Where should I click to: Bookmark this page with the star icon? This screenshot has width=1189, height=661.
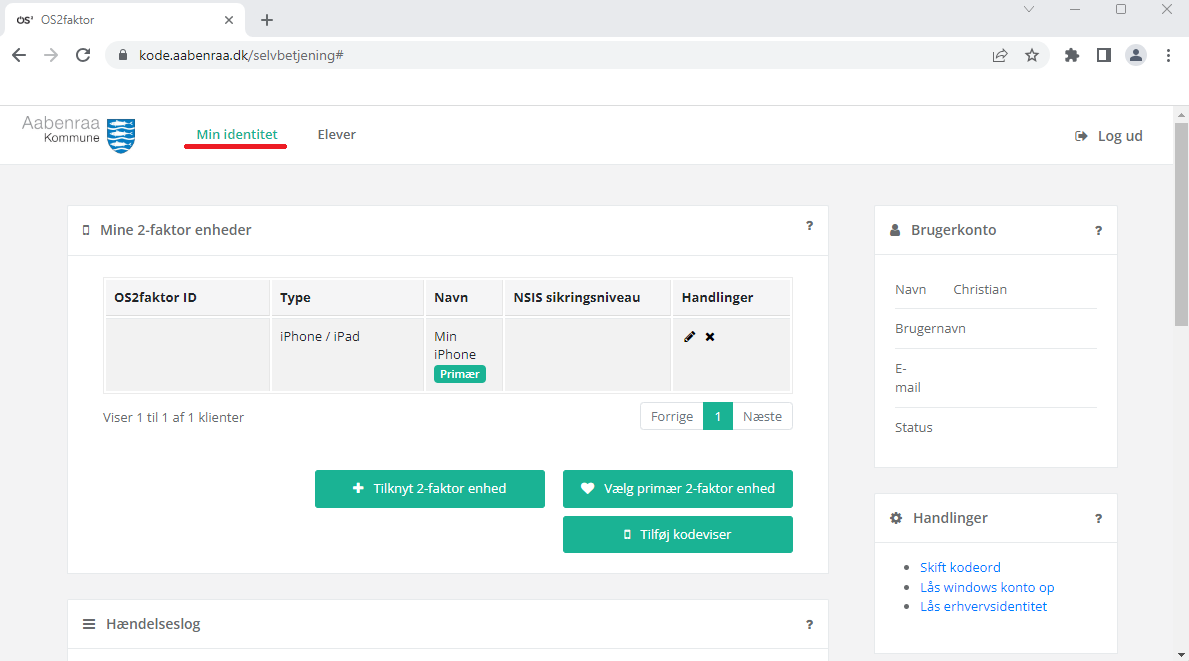click(1032, 55)
